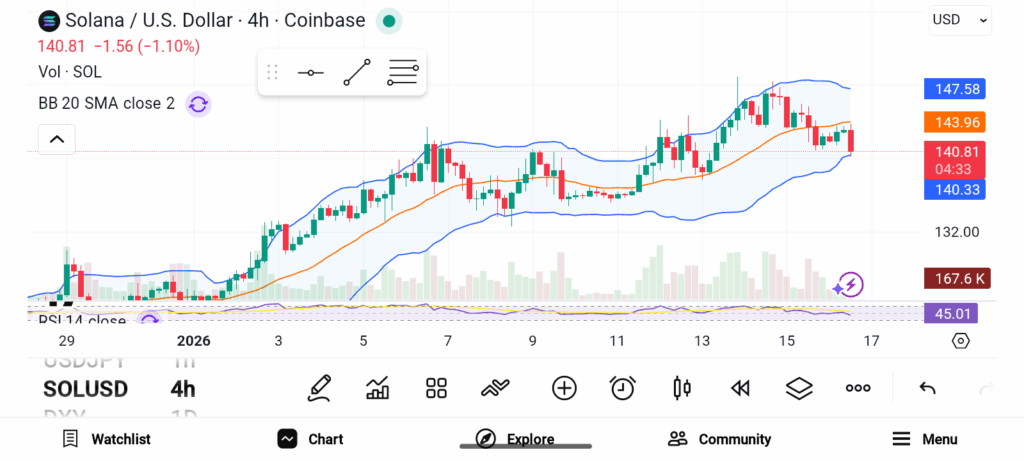Toggle the purple lightning bolt button
1024x461 pixels.
850,285
